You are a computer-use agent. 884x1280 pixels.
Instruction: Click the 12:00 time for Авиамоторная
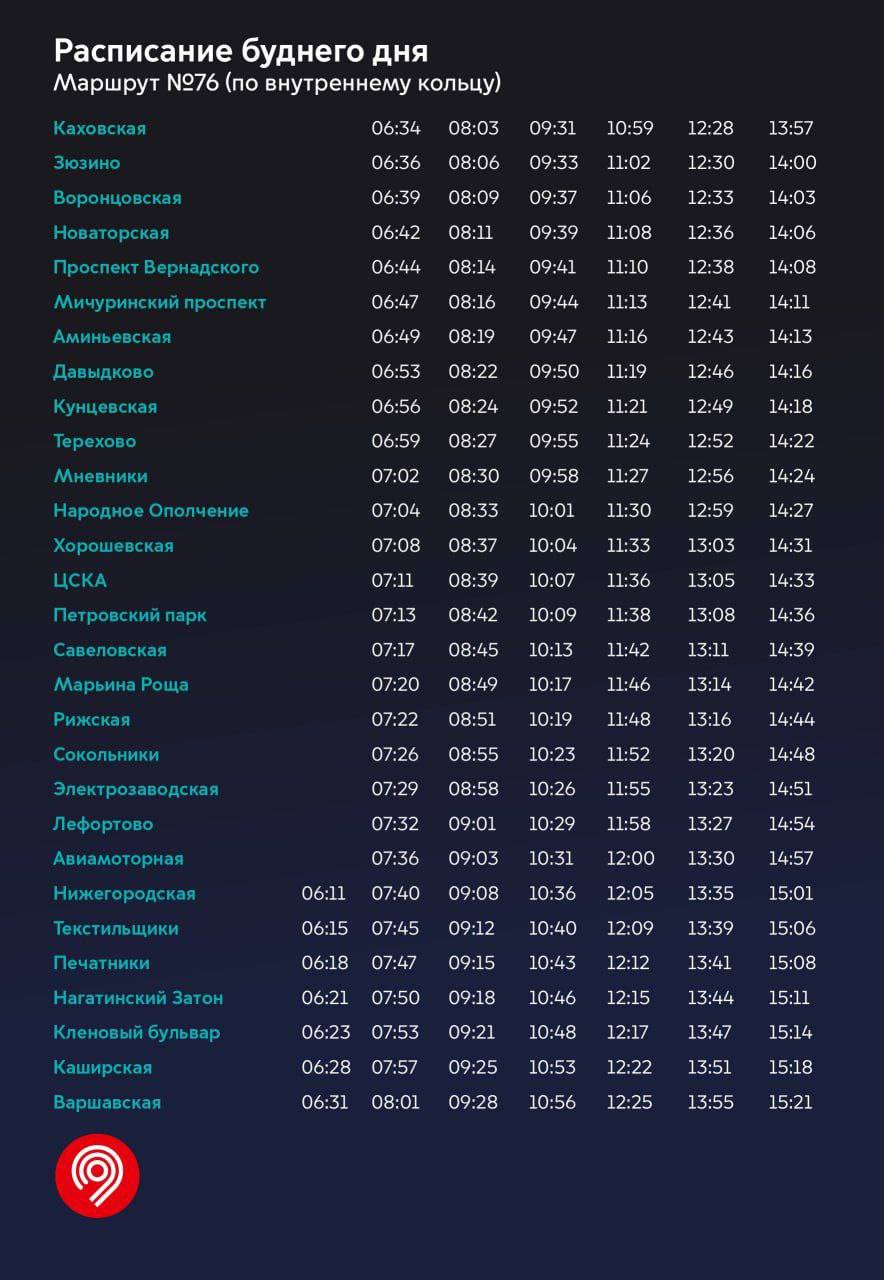click(x=629, y=859)
